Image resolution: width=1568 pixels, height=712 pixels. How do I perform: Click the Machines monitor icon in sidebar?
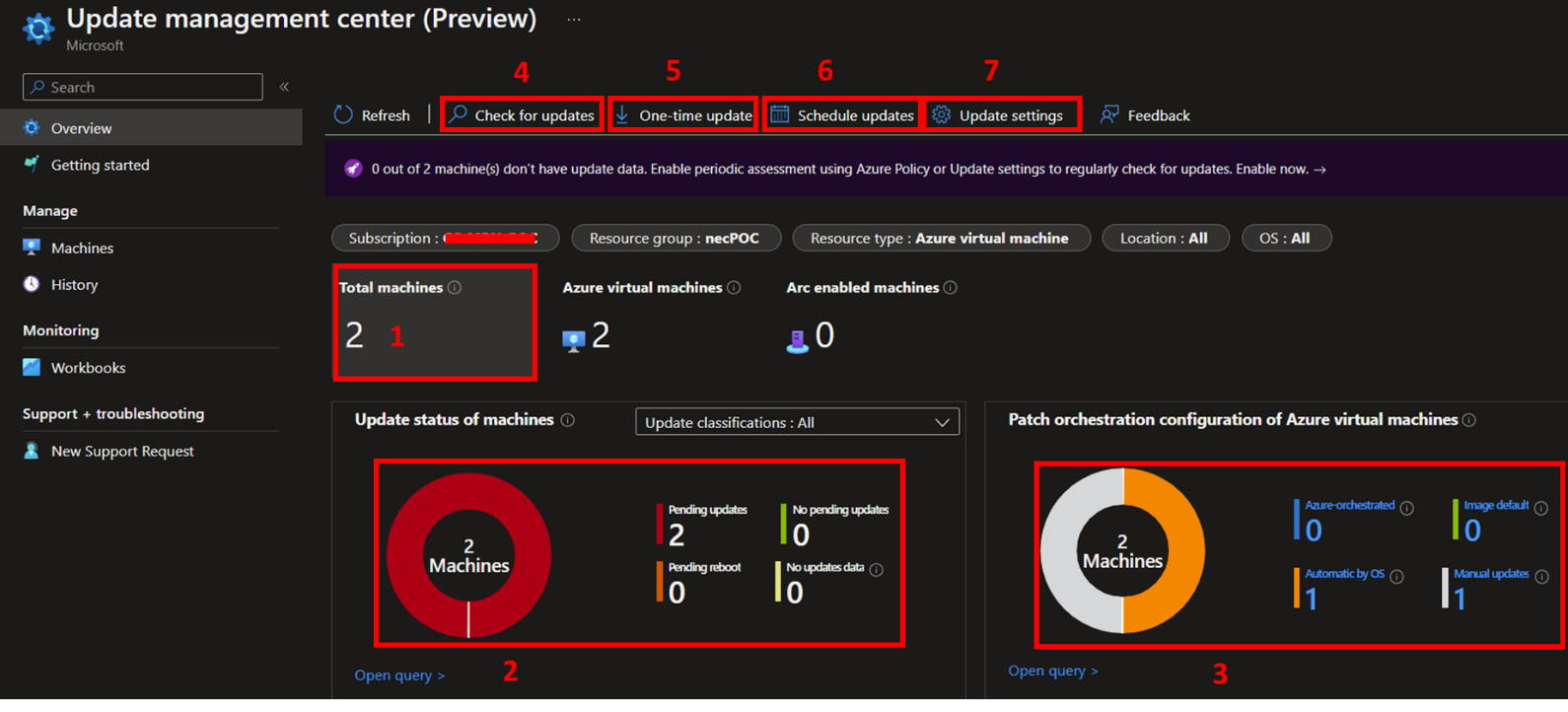pyautogui.click(x=32, y=247)
